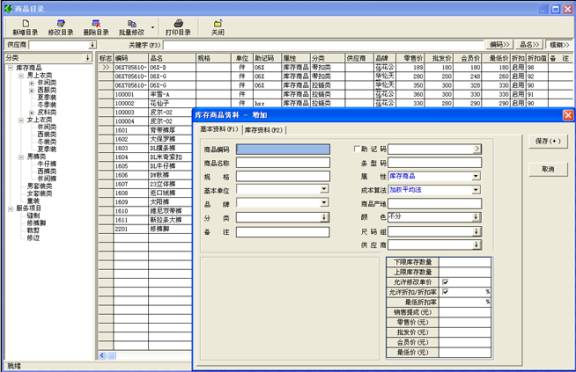Select the row with code 1601
The image size is (576, 372).
145,130
